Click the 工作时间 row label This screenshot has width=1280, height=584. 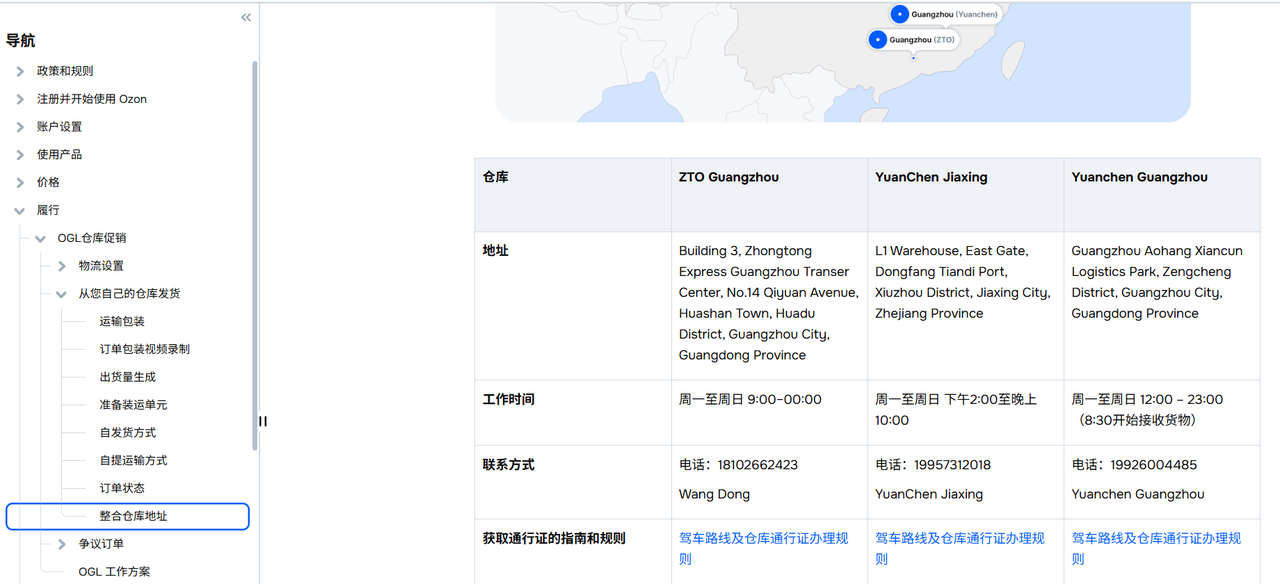(x=509, y=399)
